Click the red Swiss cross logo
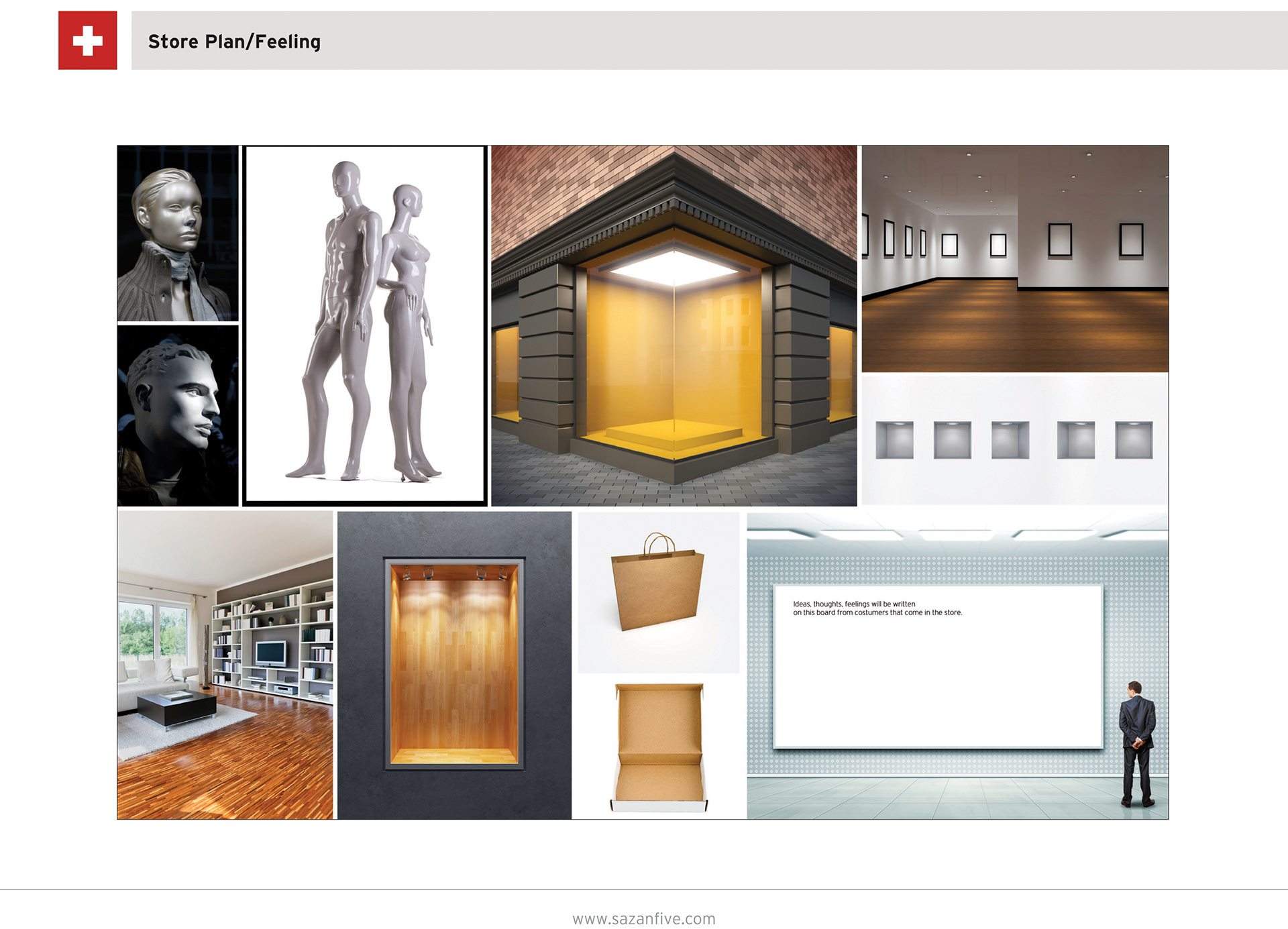The height and width of the screenshot is (929, 1288). click(x=87, y=40)
